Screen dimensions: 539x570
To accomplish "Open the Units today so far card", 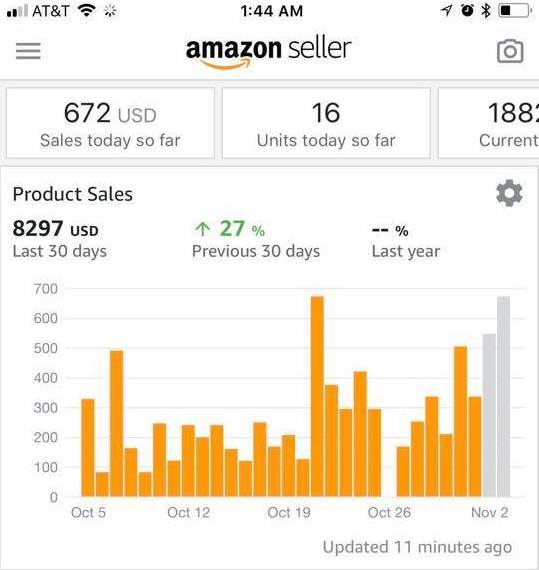I will point(326,123).
